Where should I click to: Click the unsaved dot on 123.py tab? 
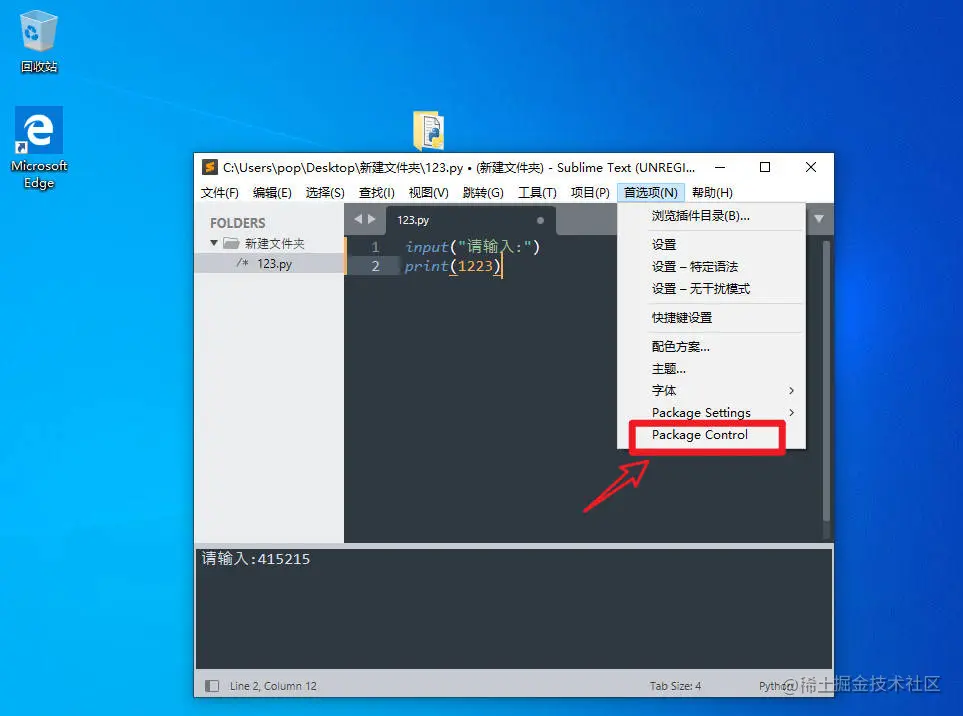(540, 220)
